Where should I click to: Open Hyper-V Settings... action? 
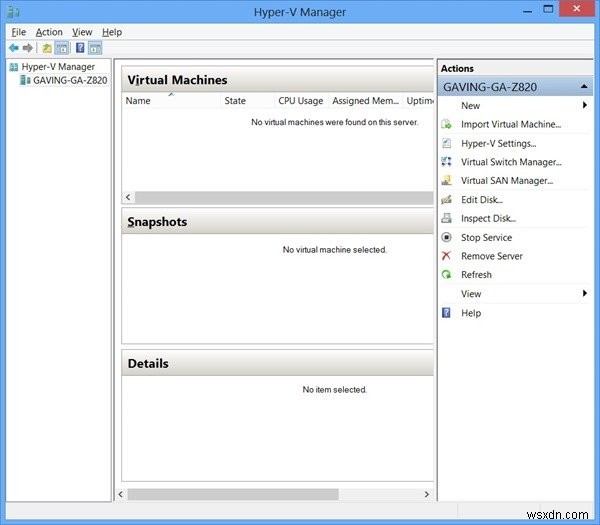pos(499,143)
